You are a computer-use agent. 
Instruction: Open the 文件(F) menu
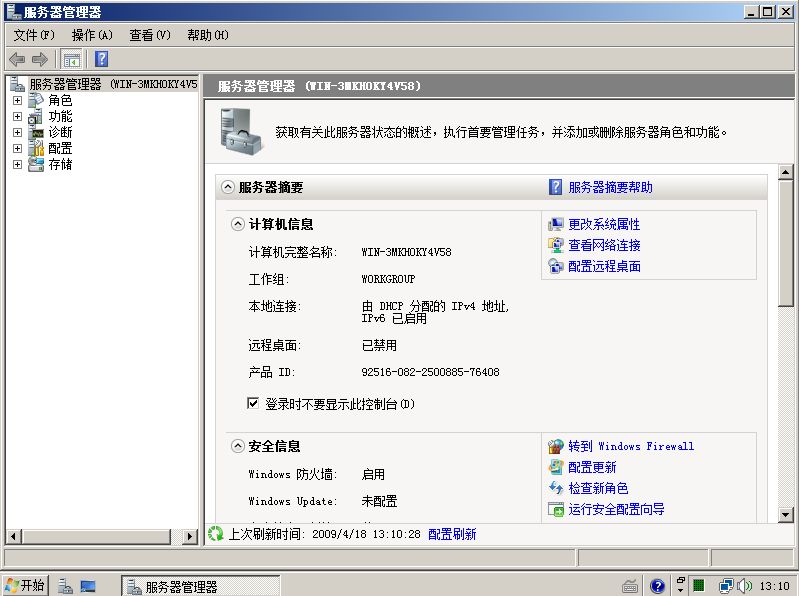34,35
